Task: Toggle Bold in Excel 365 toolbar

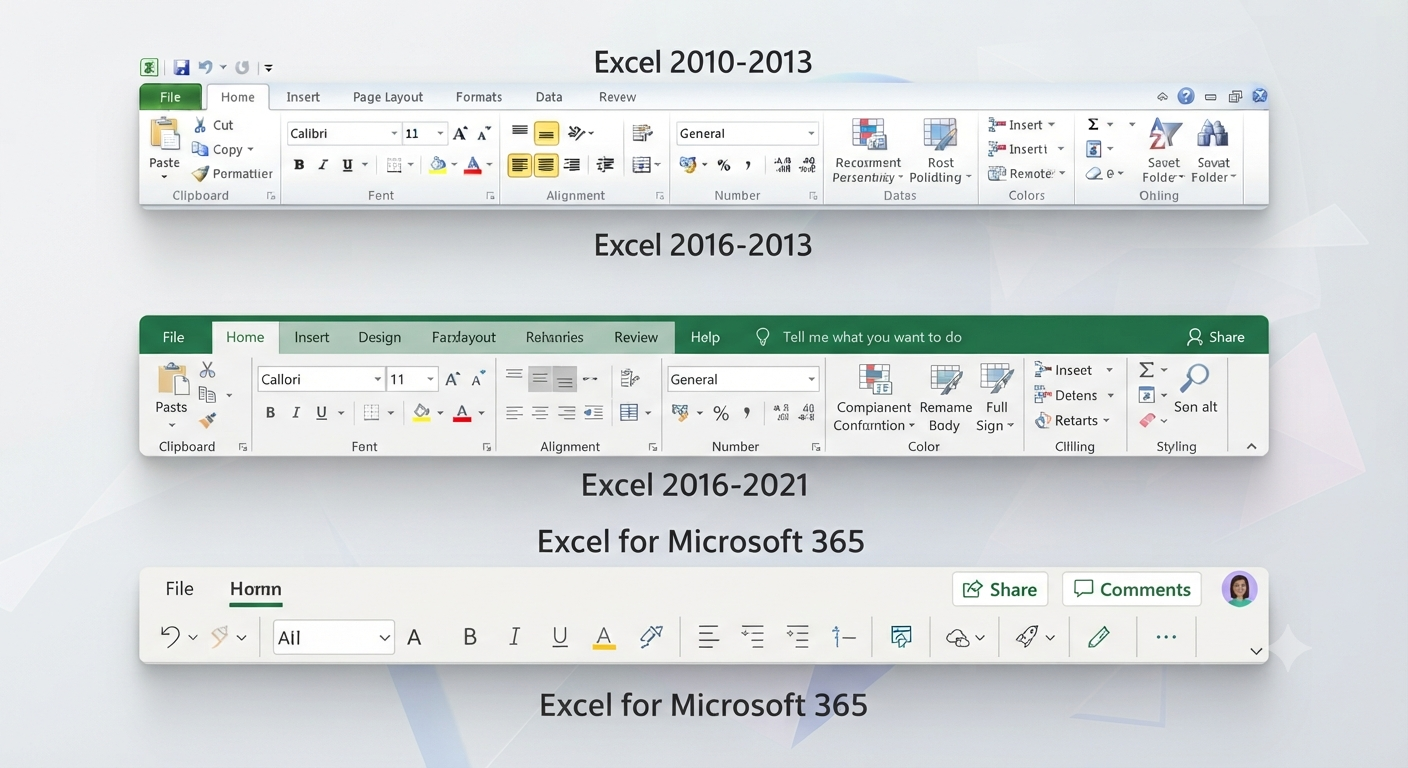Action: tap(469, 637)
